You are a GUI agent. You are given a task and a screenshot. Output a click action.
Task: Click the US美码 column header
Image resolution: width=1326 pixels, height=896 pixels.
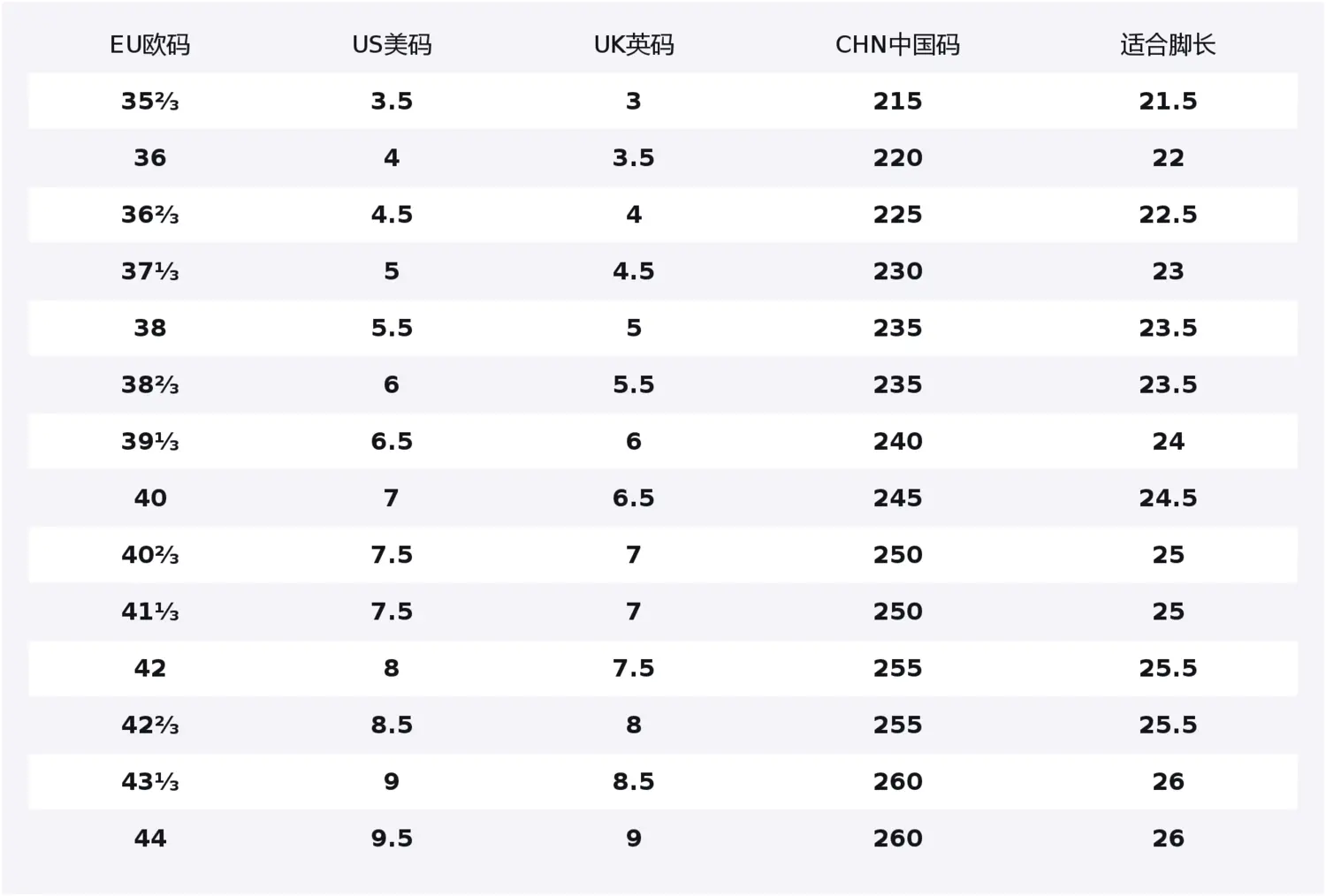pyautogui.click(x=392, y=45)
